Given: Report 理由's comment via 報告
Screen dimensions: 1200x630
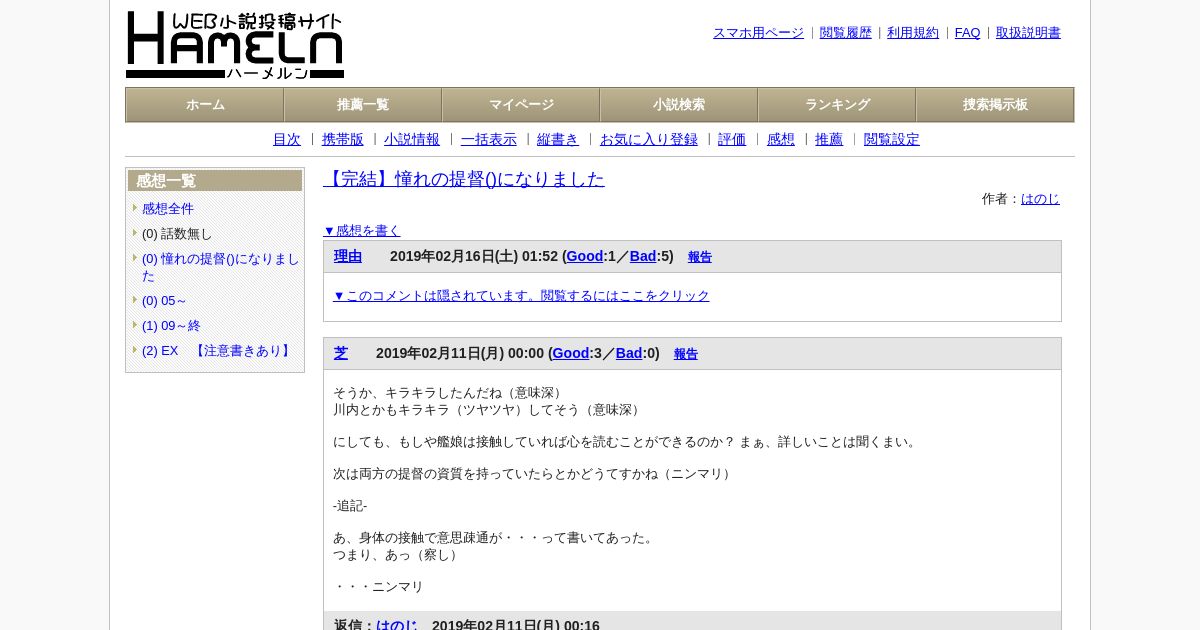Looking at the screenshot, I should (x=700, y=257).
